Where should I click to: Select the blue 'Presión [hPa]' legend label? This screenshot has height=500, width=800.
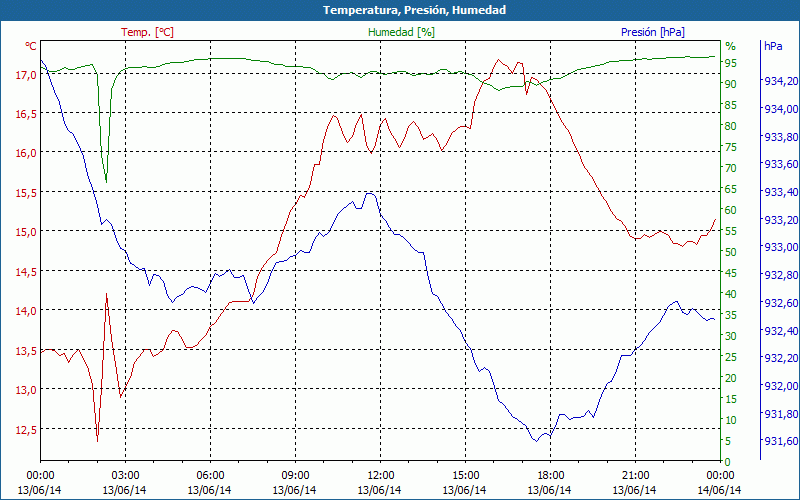(x=653, y=32)
